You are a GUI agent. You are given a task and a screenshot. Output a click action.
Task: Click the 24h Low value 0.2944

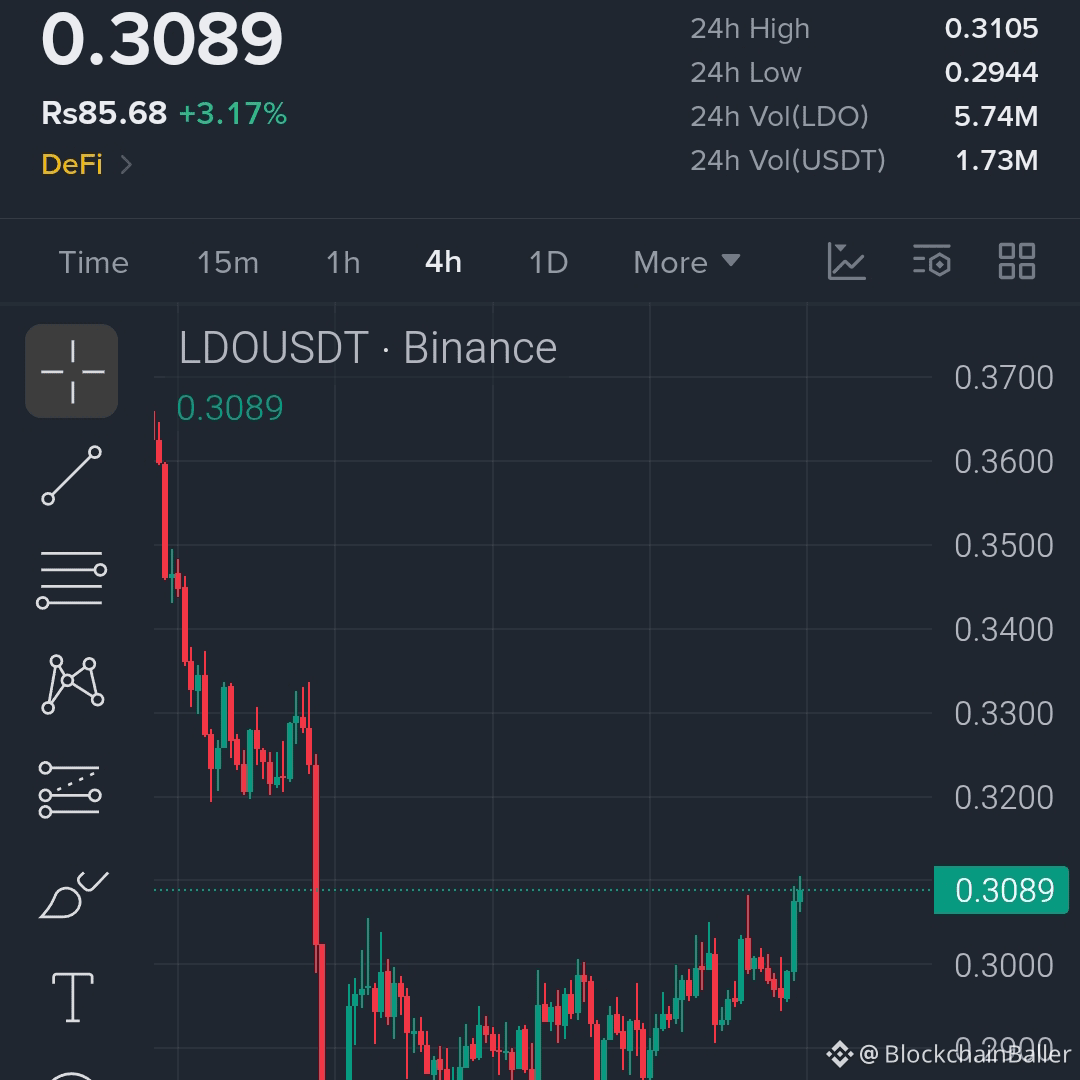click(x=992, y=72)
